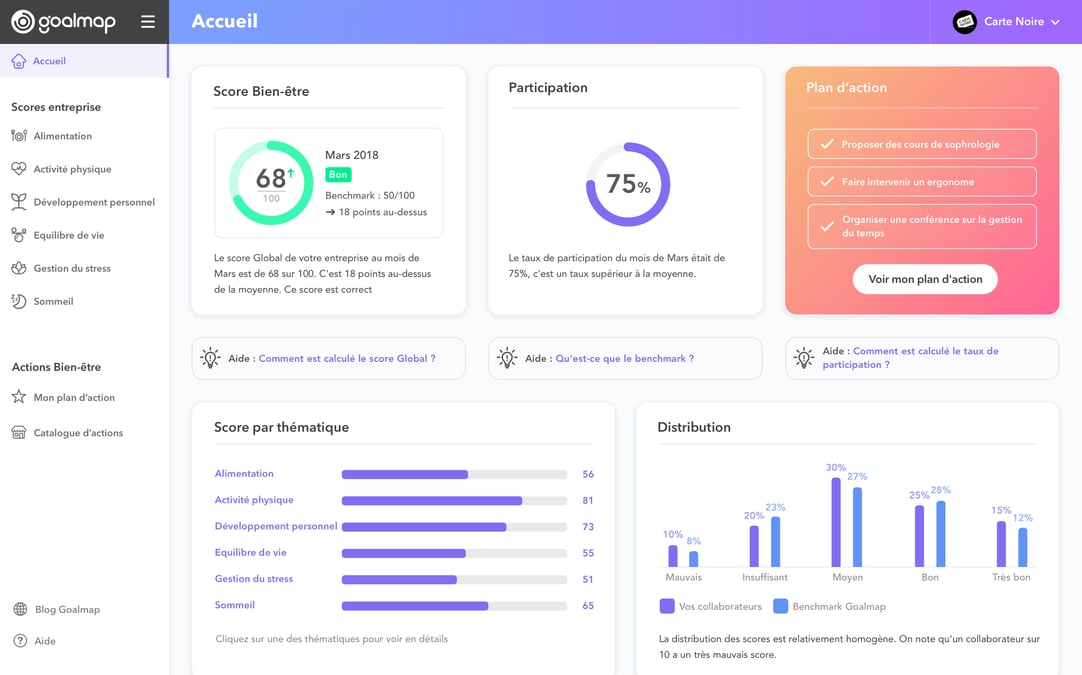The image size is (1082, 675).
Task: Check off Proposer des cours de sophrologie
Action: (x=827, y=144)
